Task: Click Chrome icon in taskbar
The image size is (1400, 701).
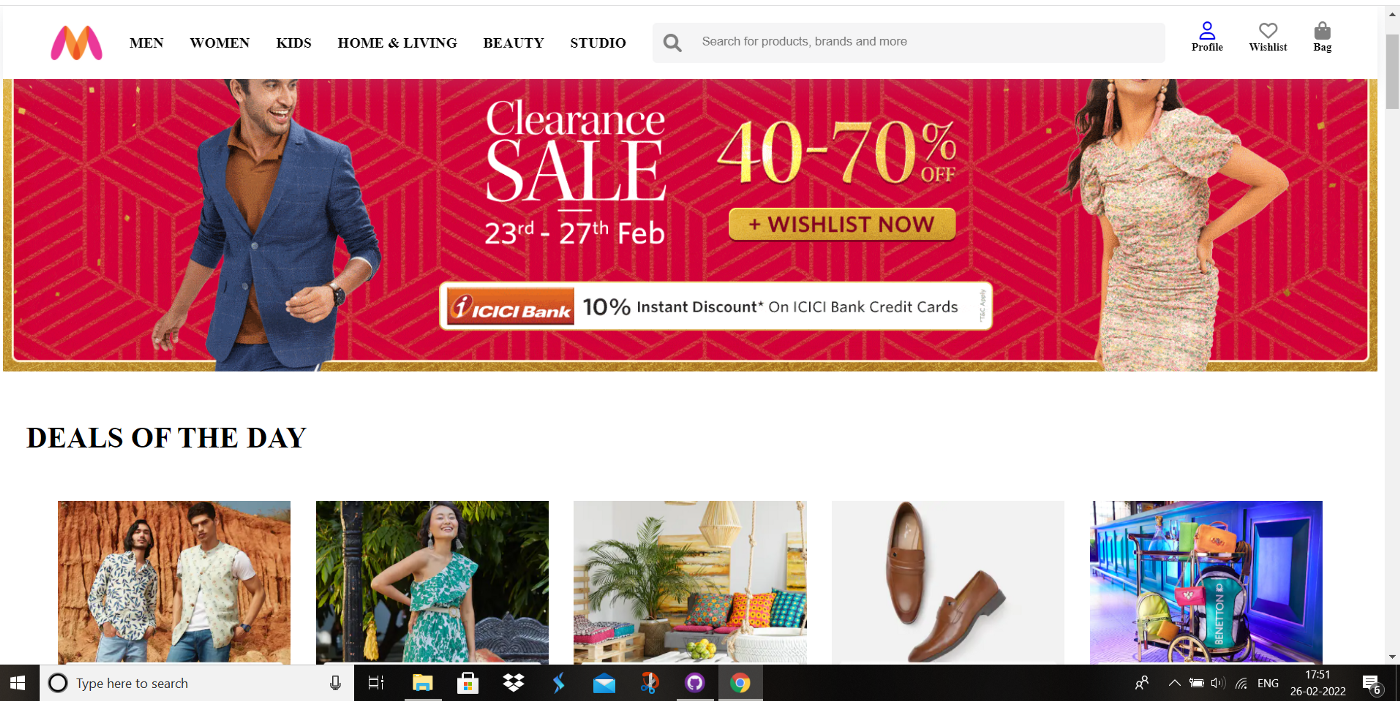Action: [740, 683]
